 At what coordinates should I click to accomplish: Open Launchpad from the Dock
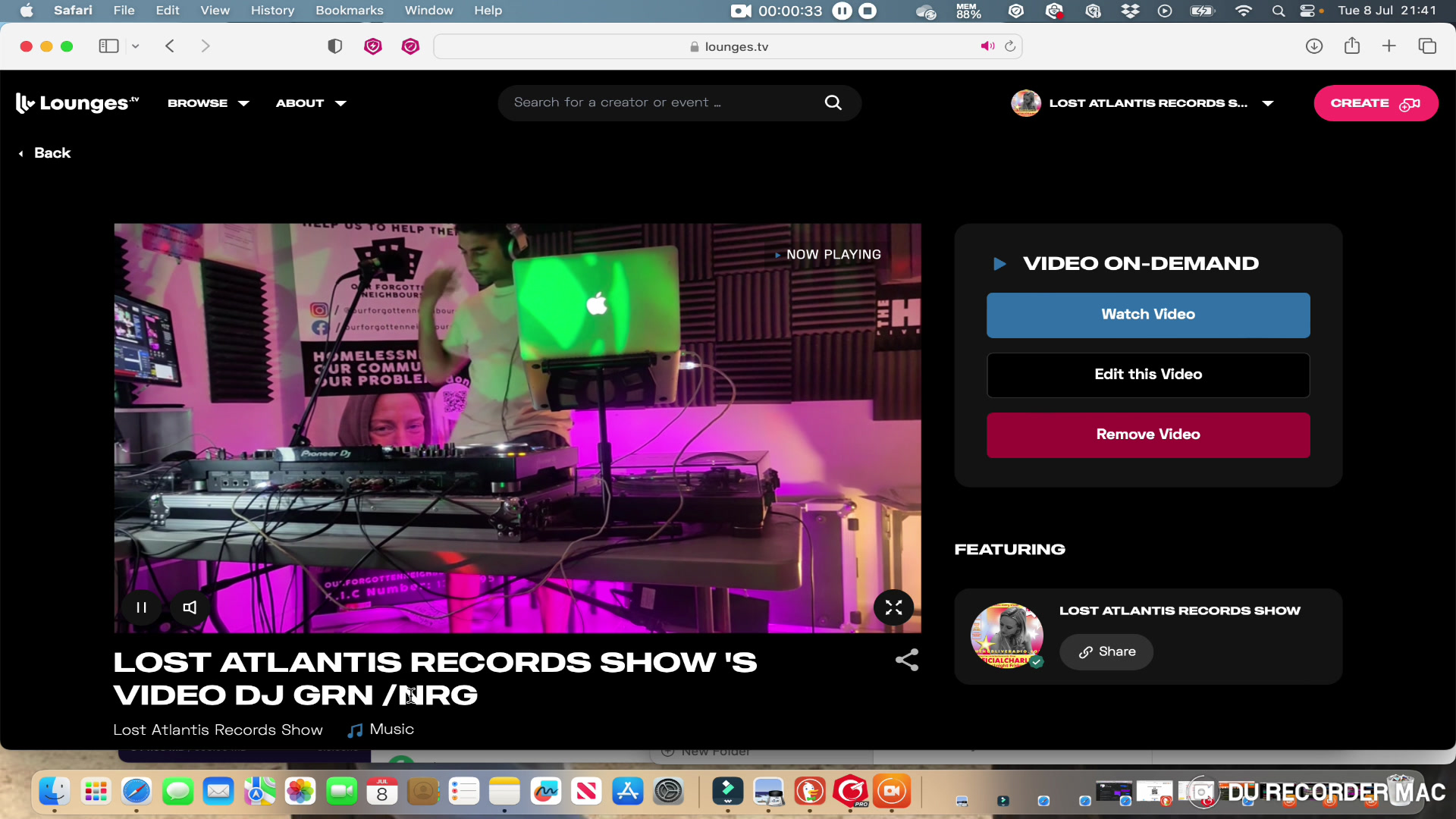pos(96,792)
